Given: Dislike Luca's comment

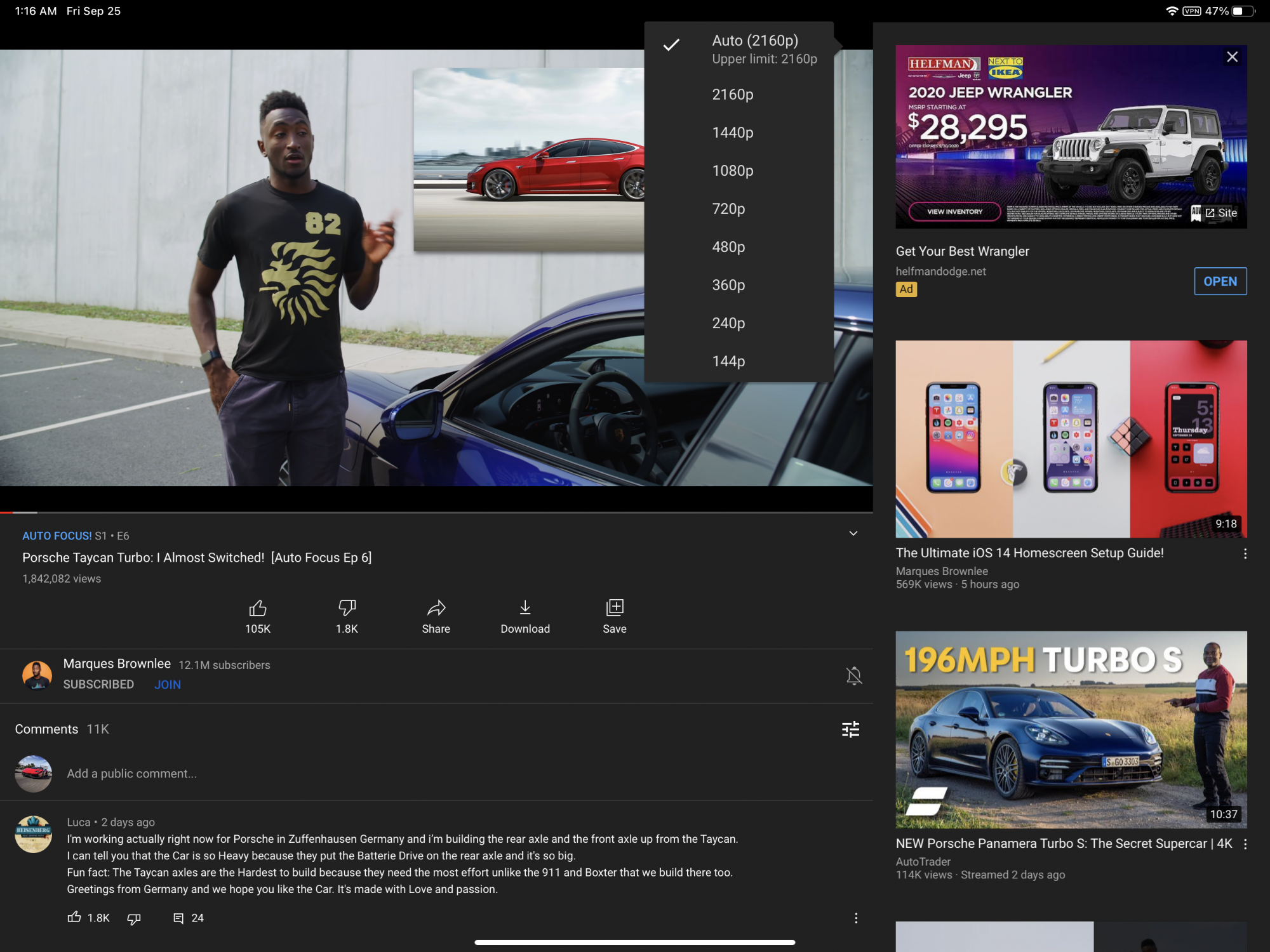Looking at the screenshot, I should [x=134, y=918].
